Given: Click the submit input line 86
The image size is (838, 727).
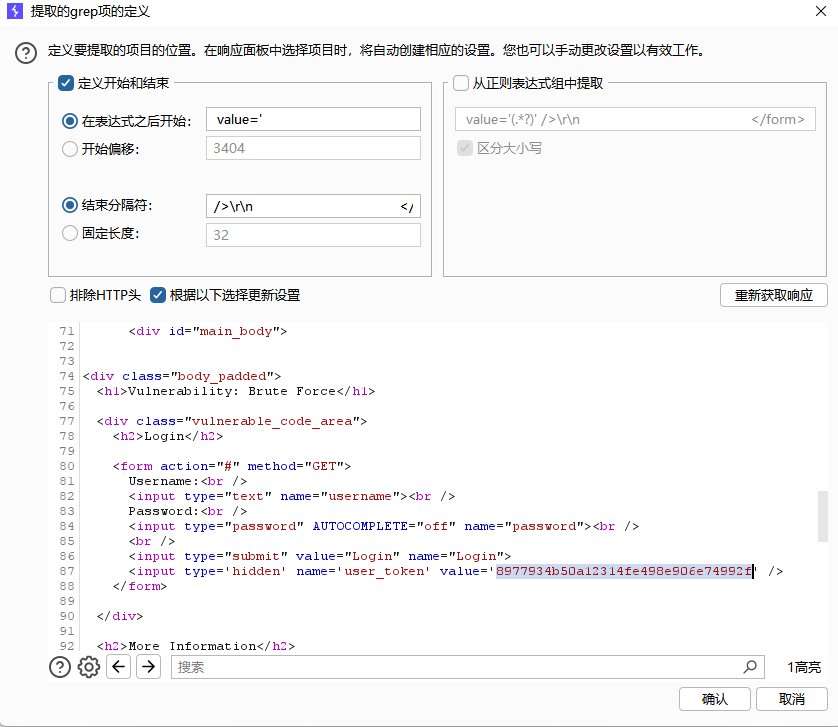Looking at the screenshot, I should 320,556.
